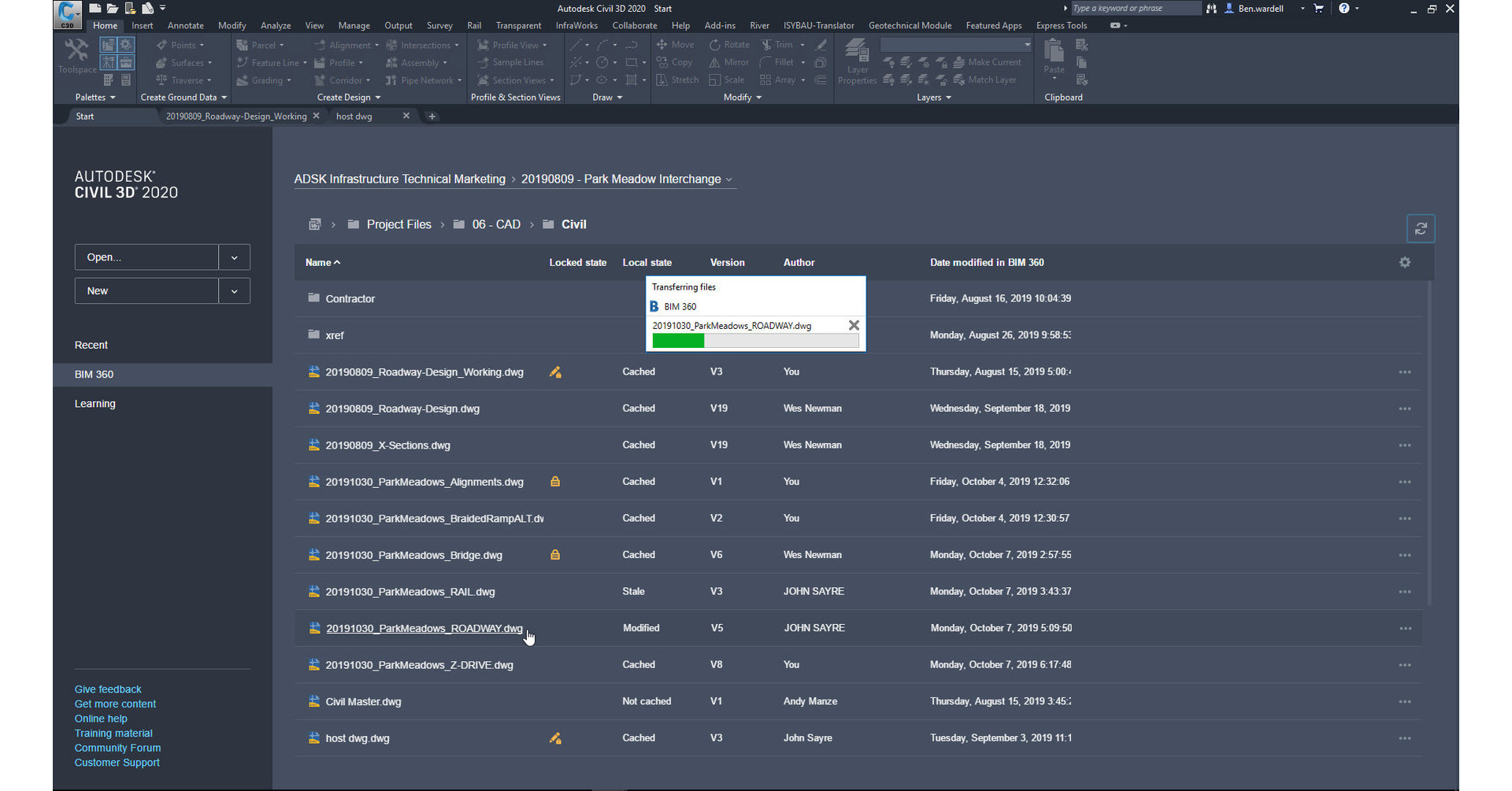The width and height of the screenshot is (1512, 791).
Task: Select the Move tool in Modify panel
Action: (676, 45)
